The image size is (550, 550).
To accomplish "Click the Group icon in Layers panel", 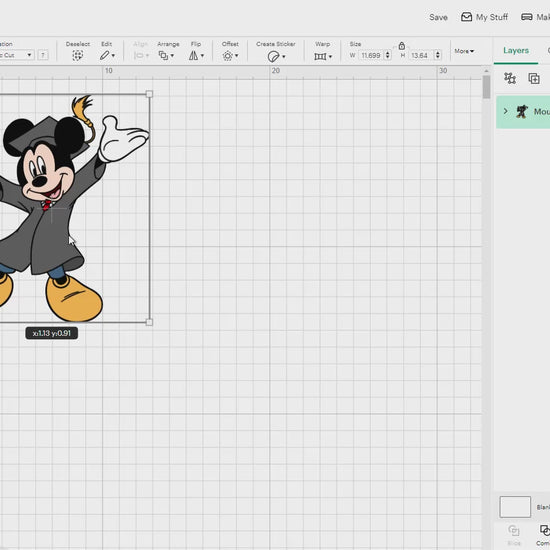I will coord(510,78).
